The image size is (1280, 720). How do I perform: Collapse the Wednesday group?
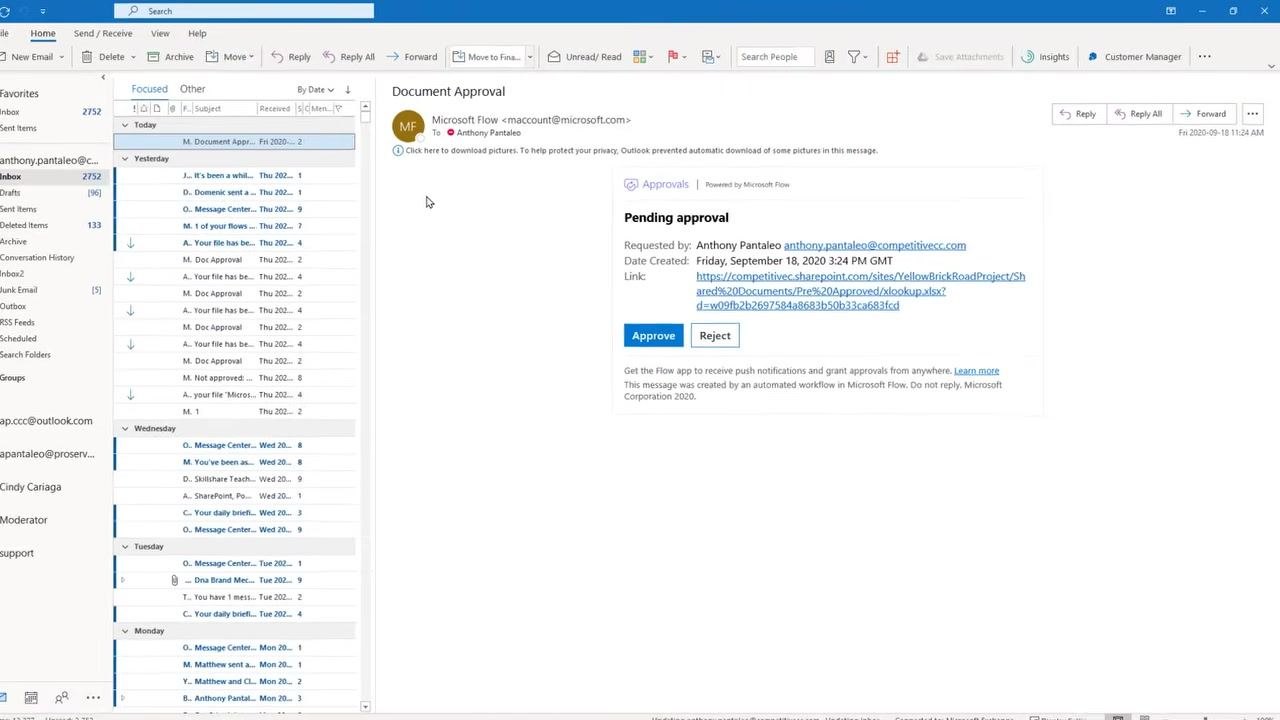[x=125, y=428]
